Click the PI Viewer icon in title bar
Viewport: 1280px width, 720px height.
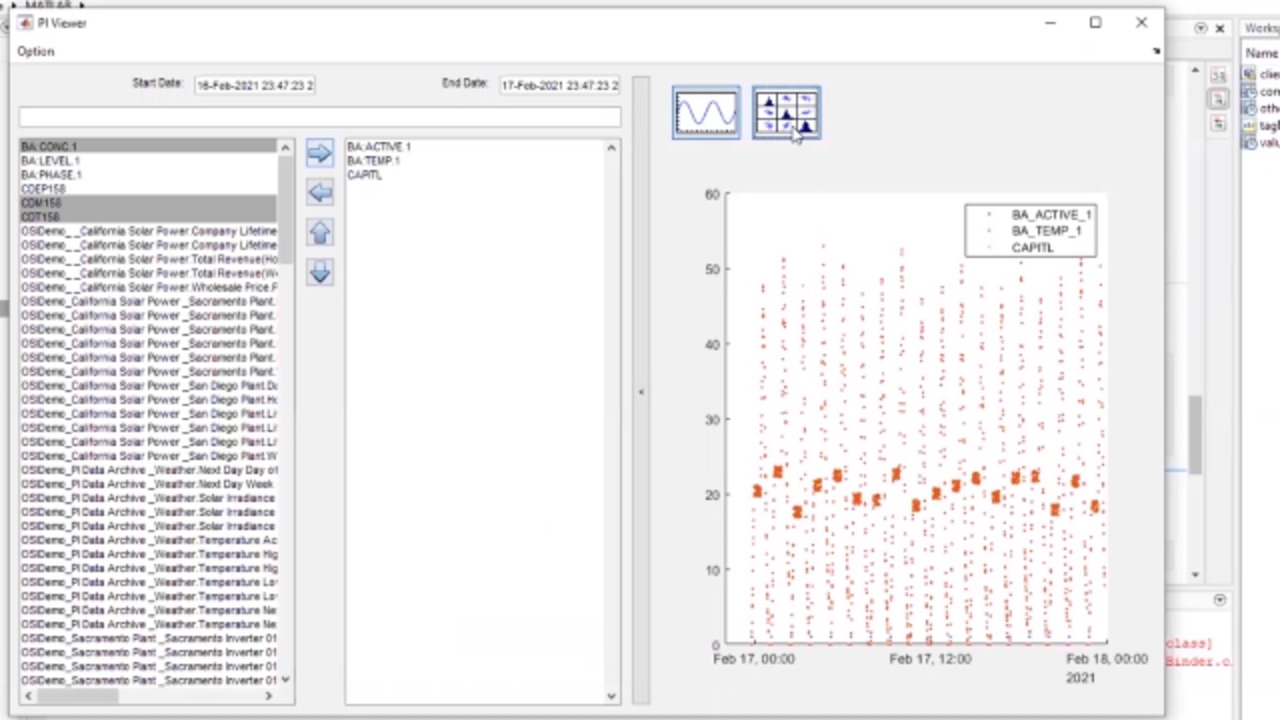24,23
